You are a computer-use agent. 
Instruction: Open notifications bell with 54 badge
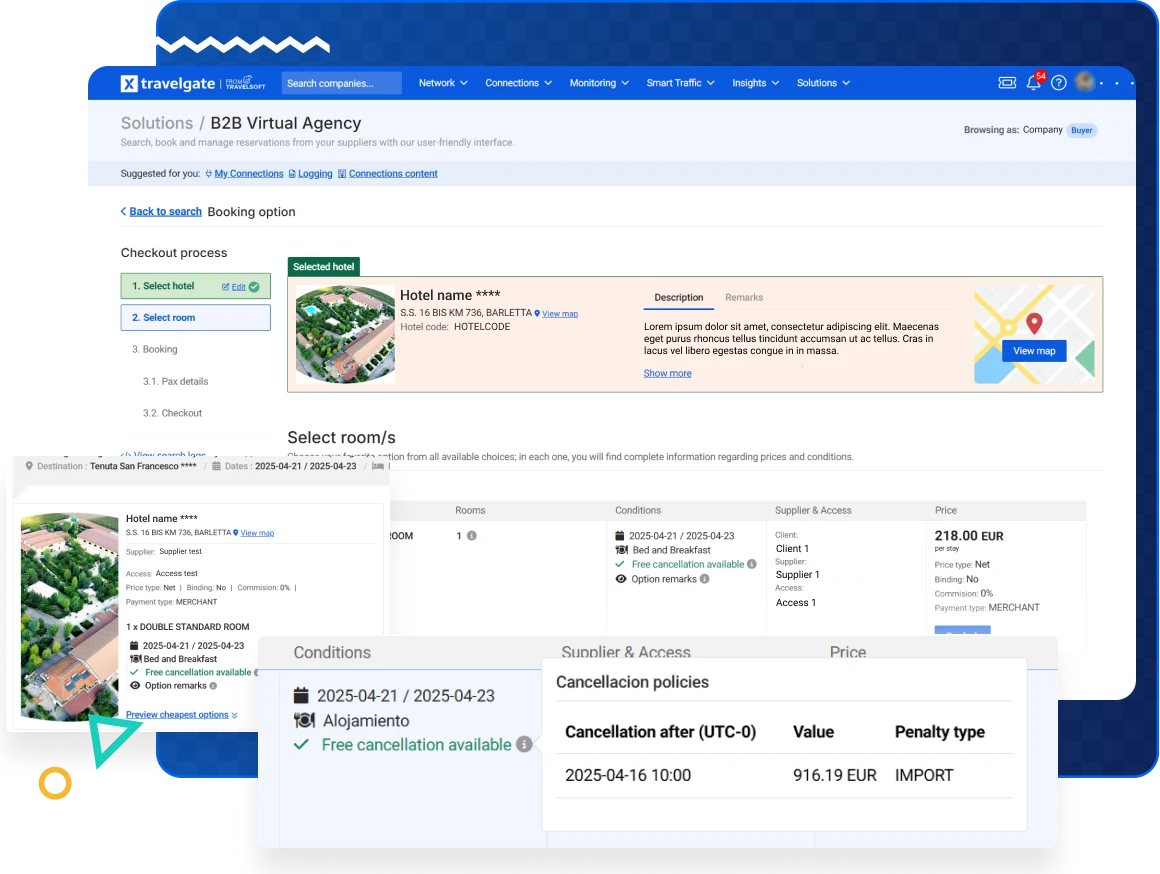coord(1034,82)
